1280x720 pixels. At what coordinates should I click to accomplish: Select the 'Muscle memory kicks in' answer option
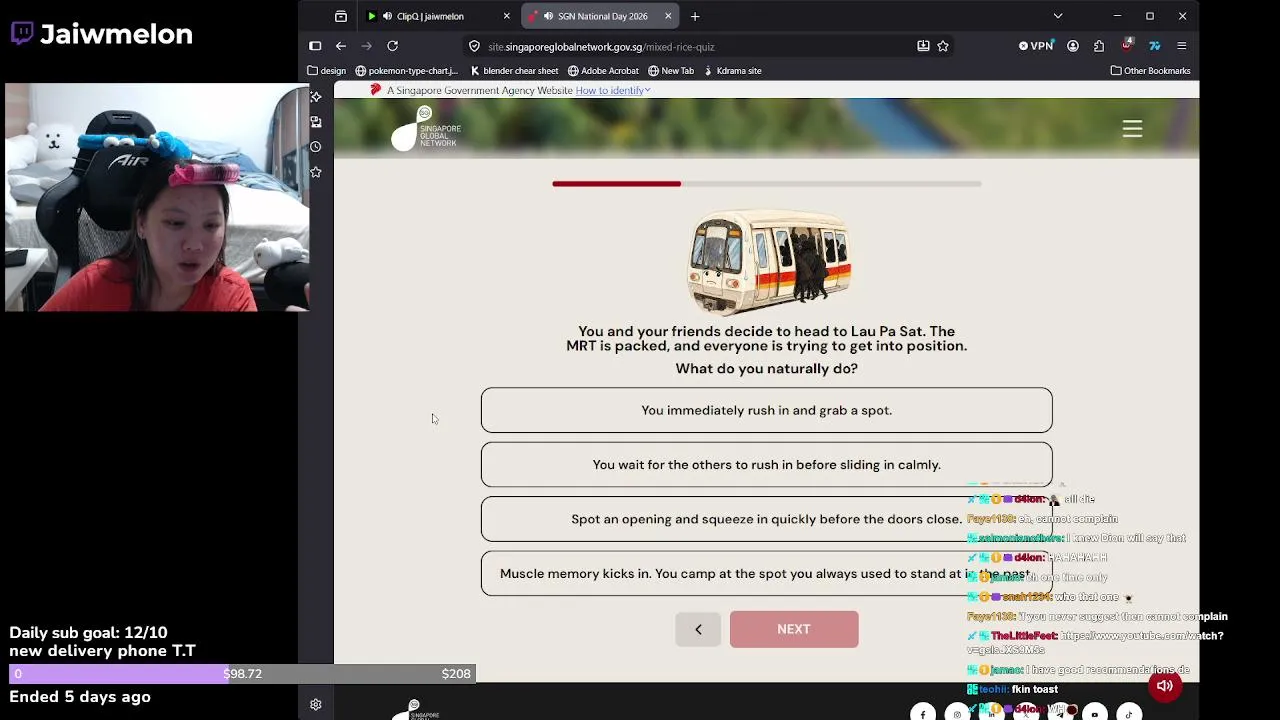pyautogui.click(x=767, y=574)
